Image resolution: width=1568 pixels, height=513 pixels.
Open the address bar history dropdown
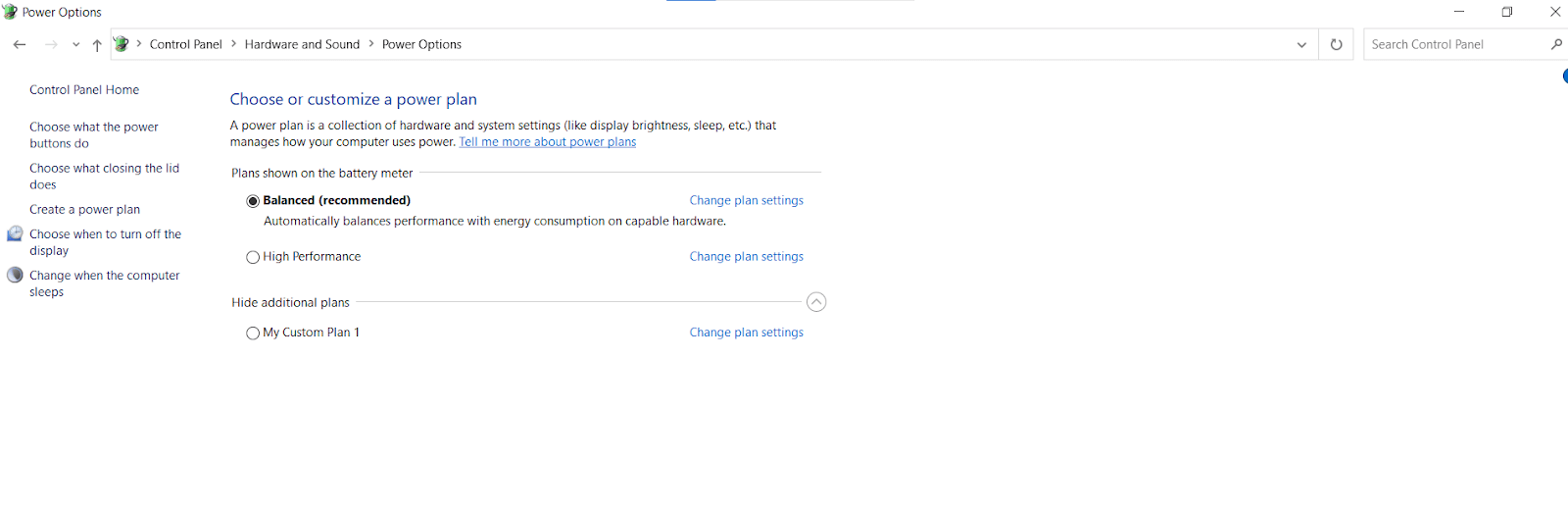(1301, 44)
